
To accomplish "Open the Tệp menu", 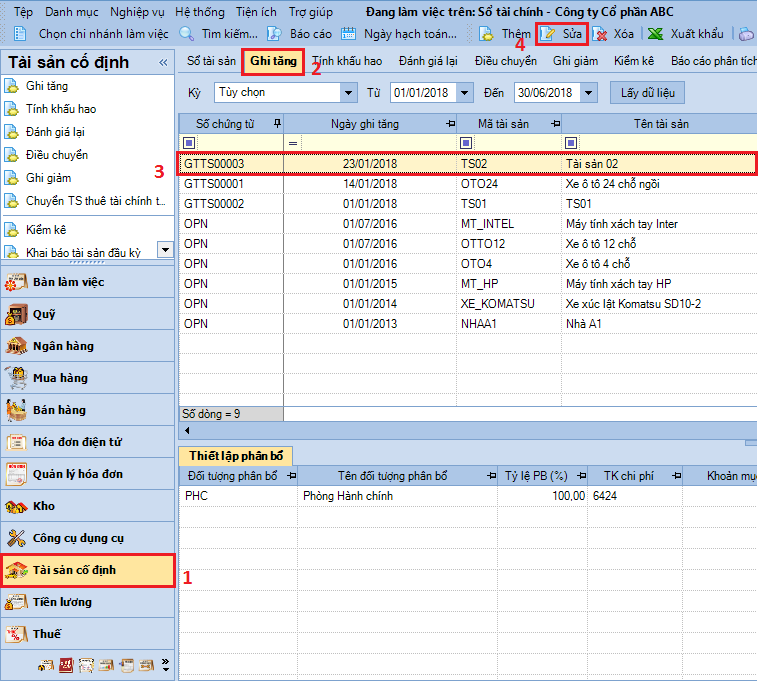I will coord(23,12).
